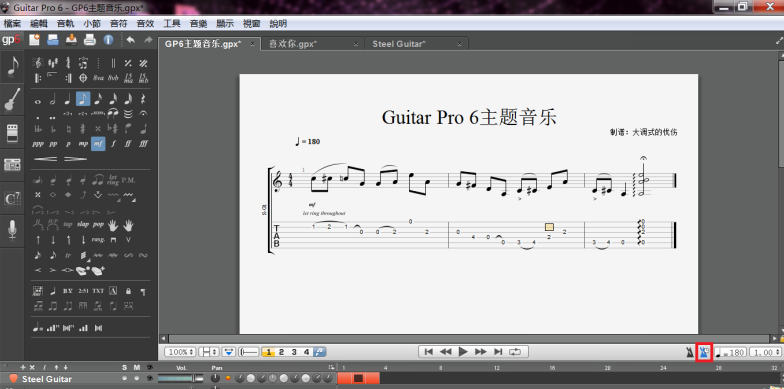784x389 pixels.
Task: Click the undo arrow icon
Action: (130, 40)
